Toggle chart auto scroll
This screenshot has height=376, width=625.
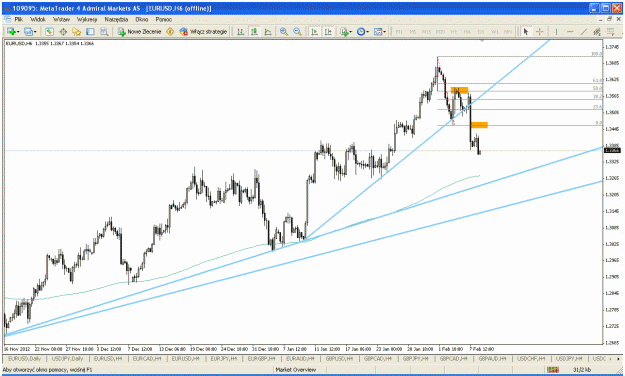[314, 31]
